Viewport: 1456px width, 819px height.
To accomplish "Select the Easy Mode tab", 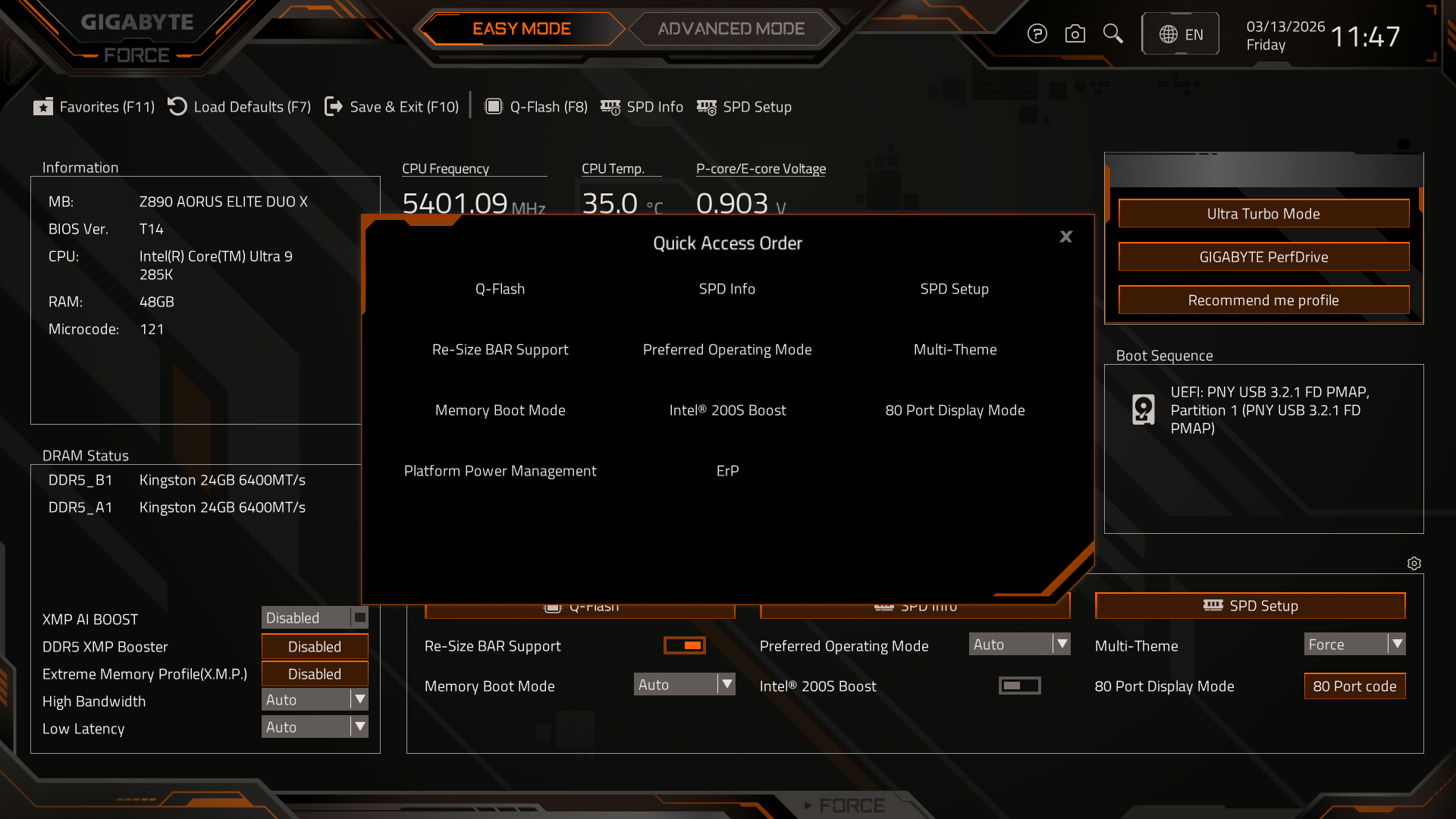I will point(522,29).
